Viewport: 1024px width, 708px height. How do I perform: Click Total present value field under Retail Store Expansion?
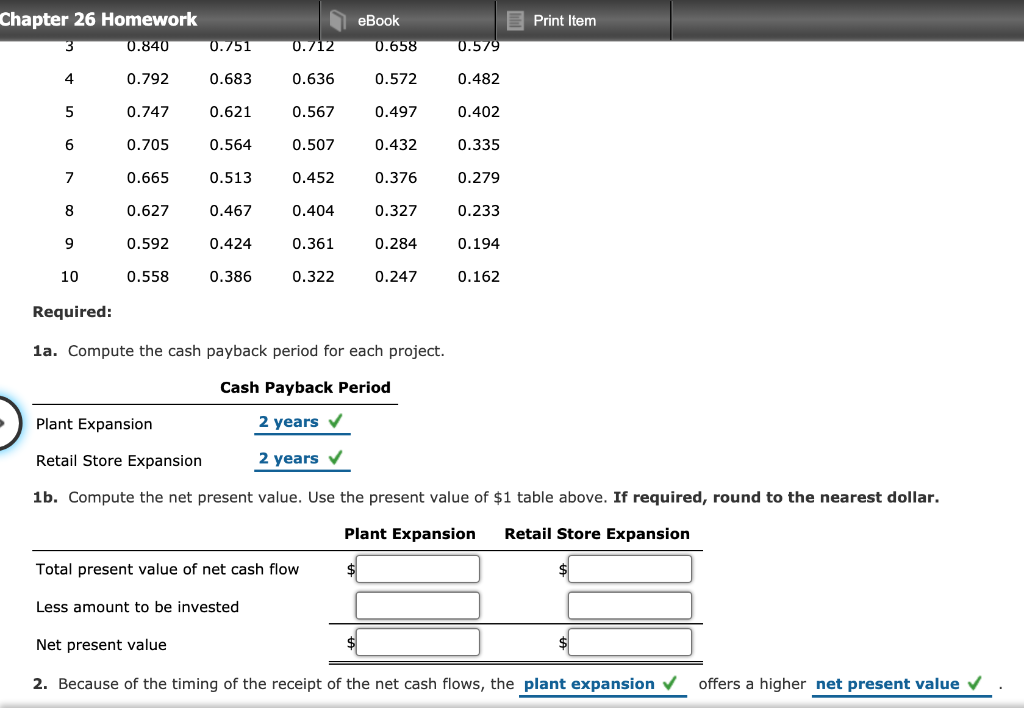tap(630, 568)
